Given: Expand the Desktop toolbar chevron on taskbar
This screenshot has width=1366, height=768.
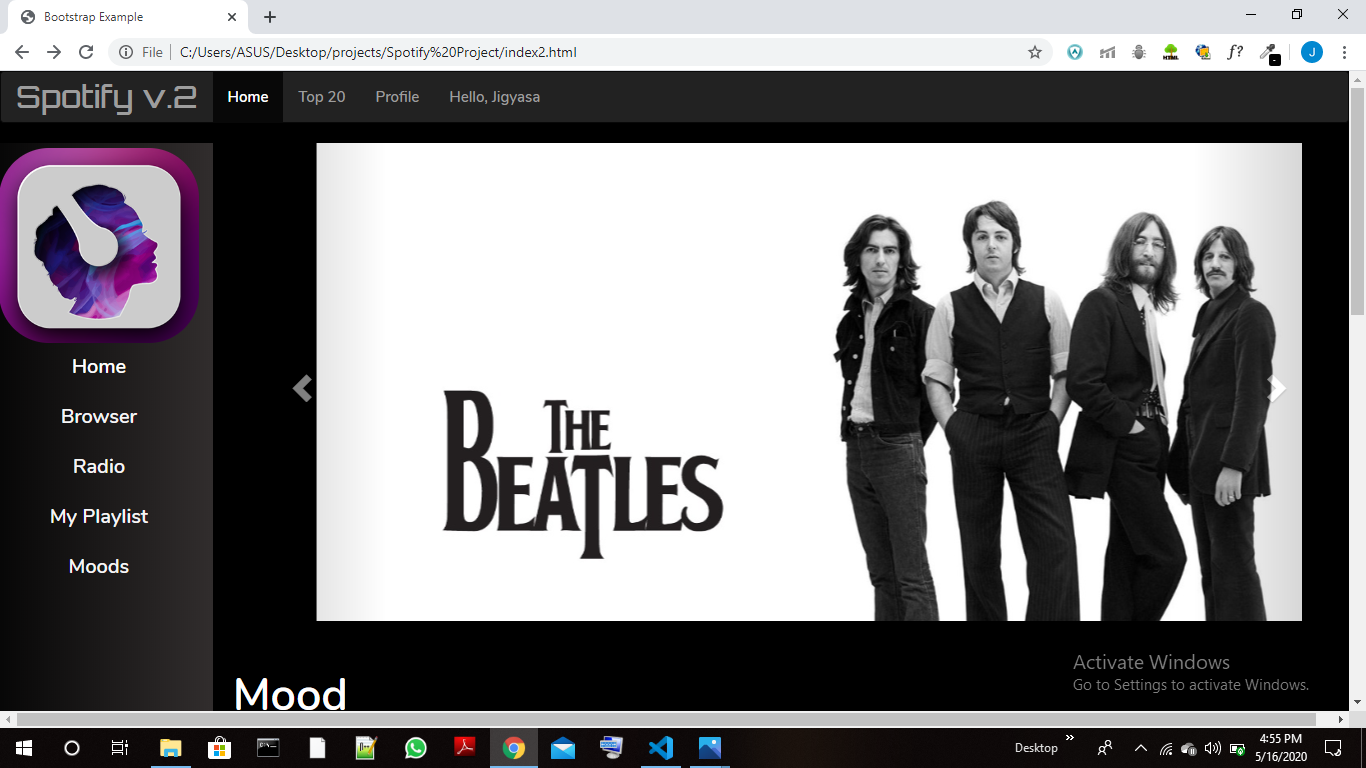Looking at the screenshot, I should 1070,738.
